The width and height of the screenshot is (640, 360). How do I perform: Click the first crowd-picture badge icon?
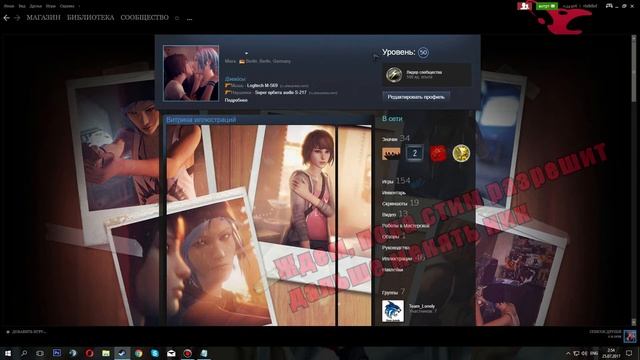(391, 153)
